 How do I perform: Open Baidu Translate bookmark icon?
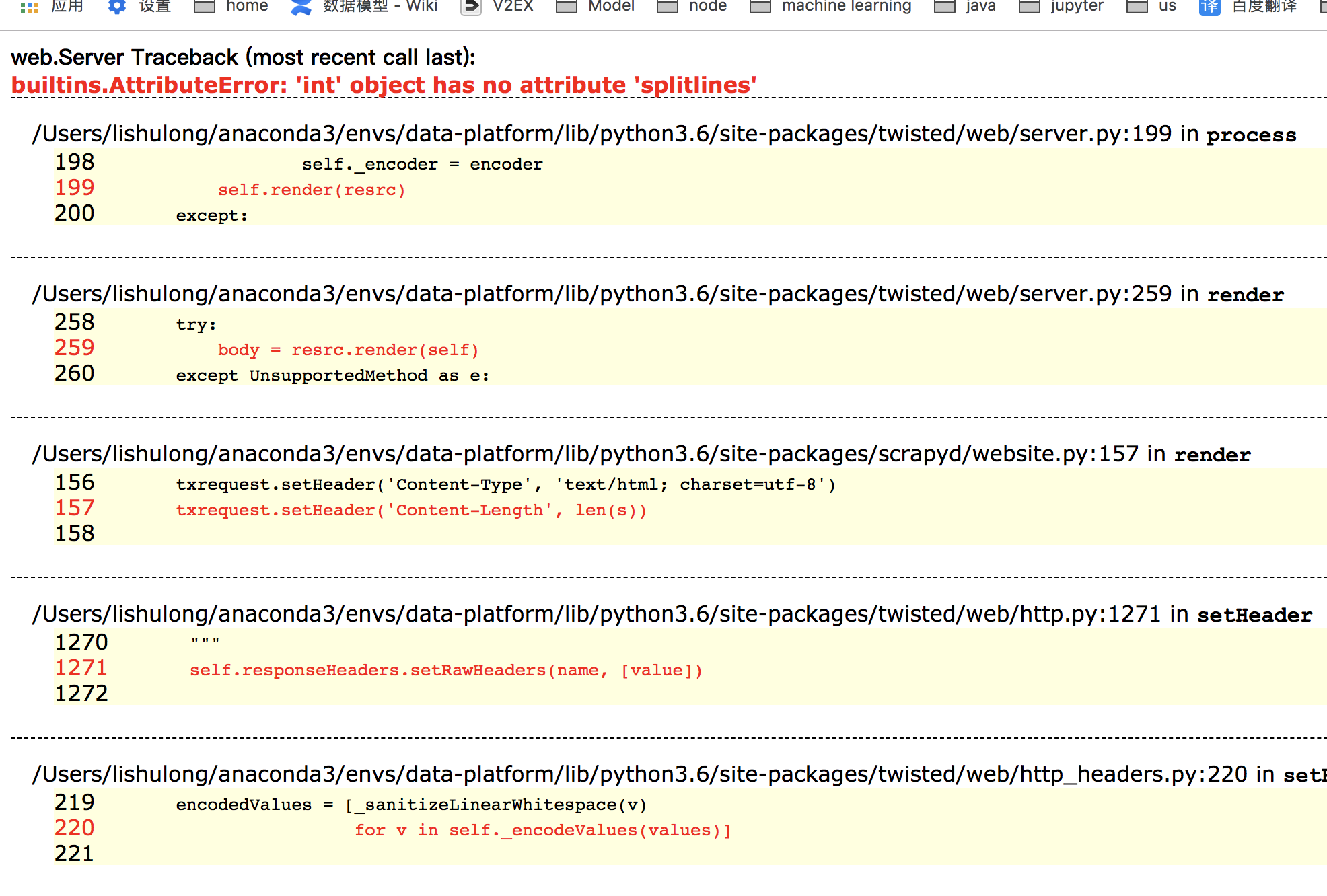pyautogui.click(x=1209, y=7)
